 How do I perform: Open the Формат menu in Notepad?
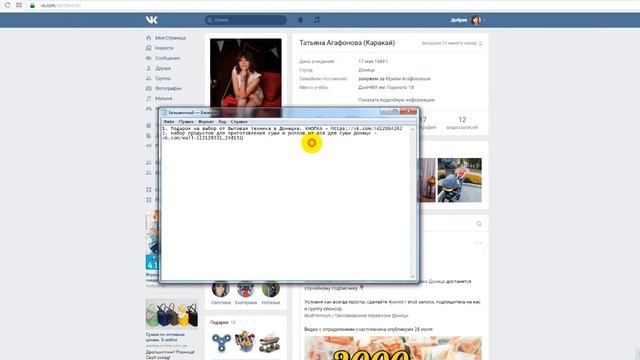206,122
